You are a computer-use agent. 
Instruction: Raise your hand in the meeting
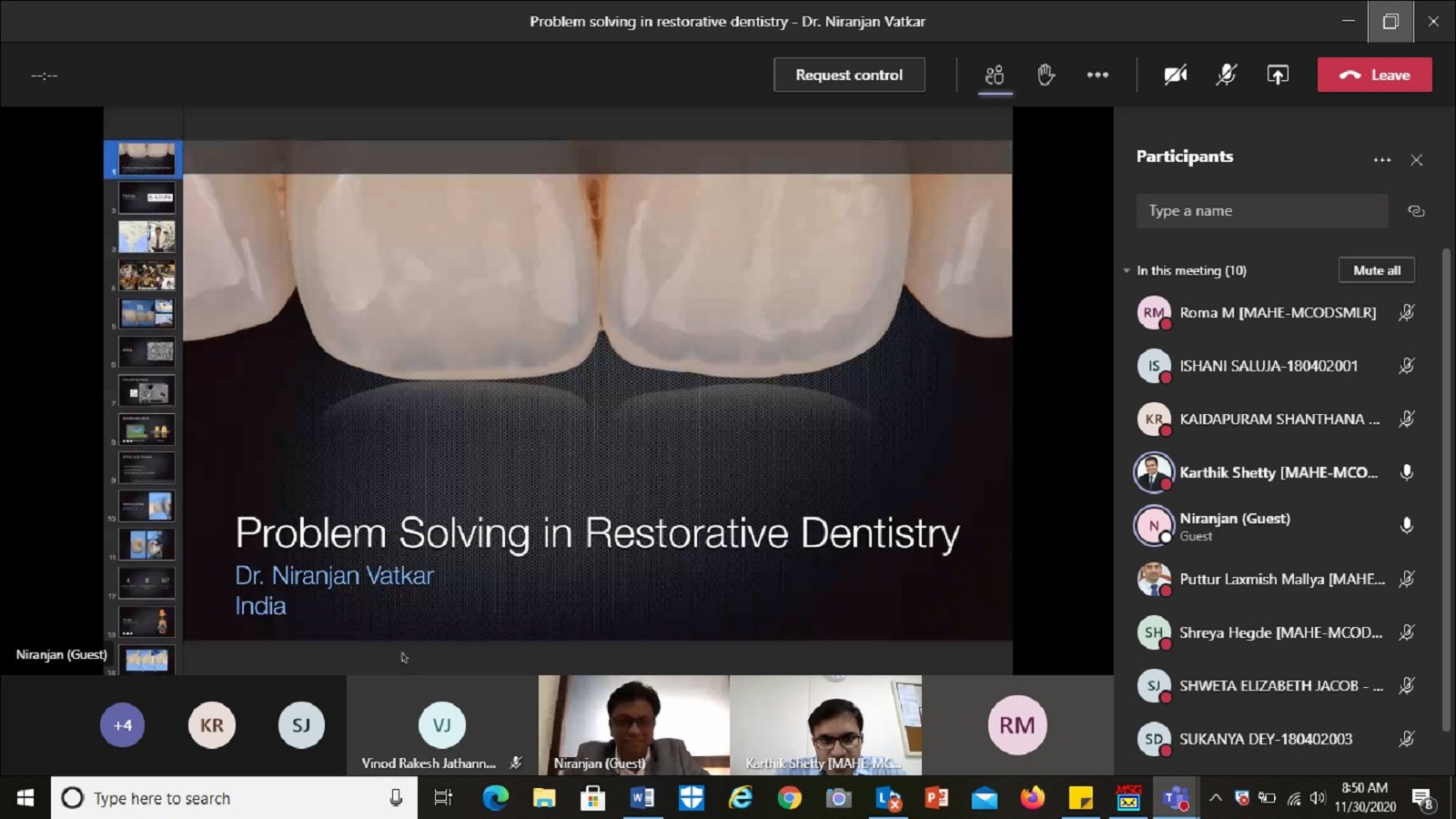(1046, 75)
